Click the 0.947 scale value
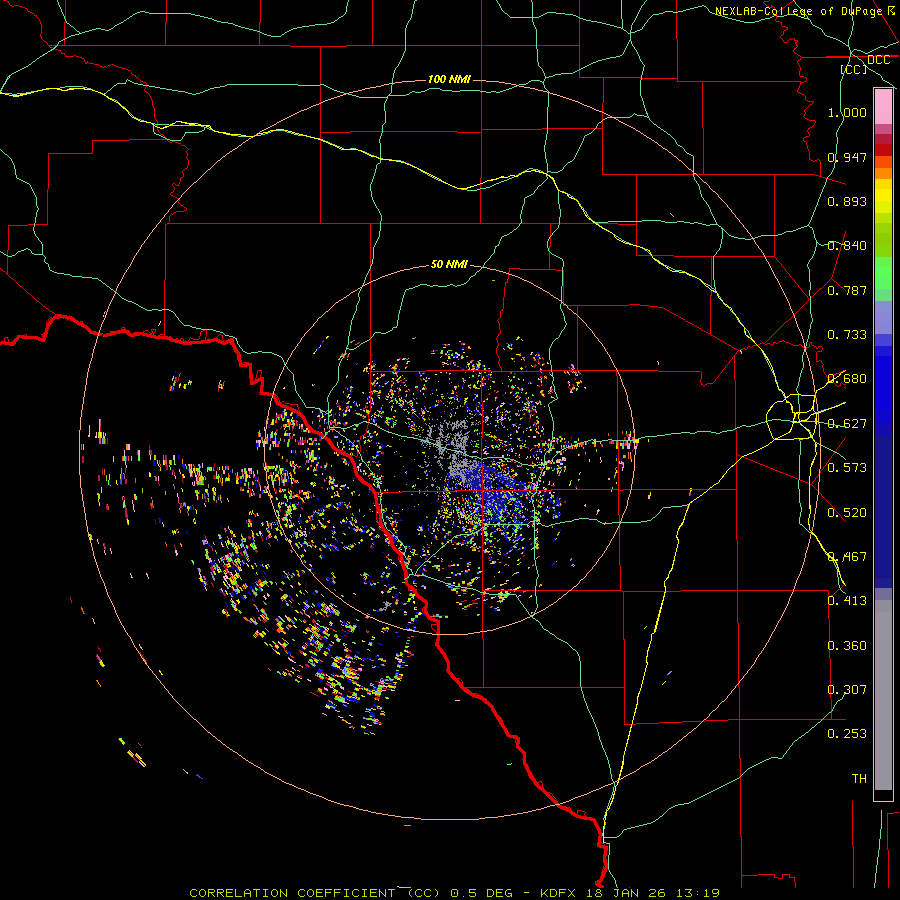The width and height of the screenshot is (900, 900). coord(847,157)
